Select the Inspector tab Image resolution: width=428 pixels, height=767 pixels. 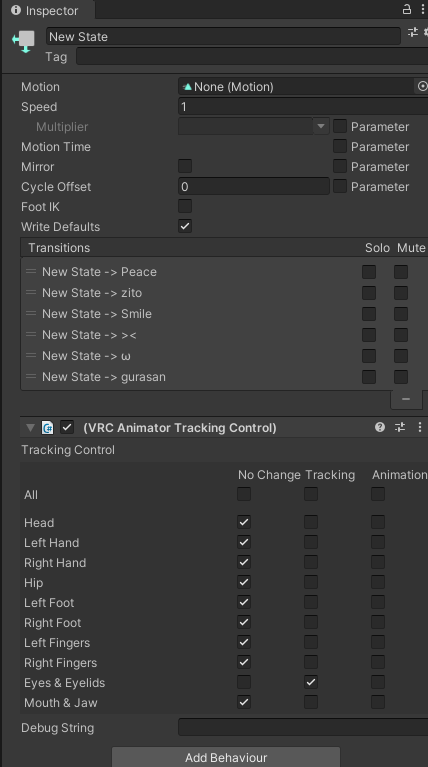point(47,10)
